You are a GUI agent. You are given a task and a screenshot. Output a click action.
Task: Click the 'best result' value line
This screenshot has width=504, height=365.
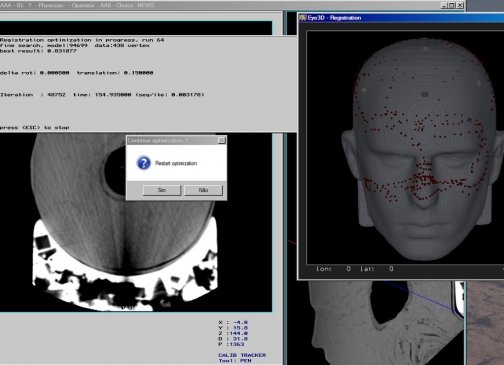click(38, 51)
